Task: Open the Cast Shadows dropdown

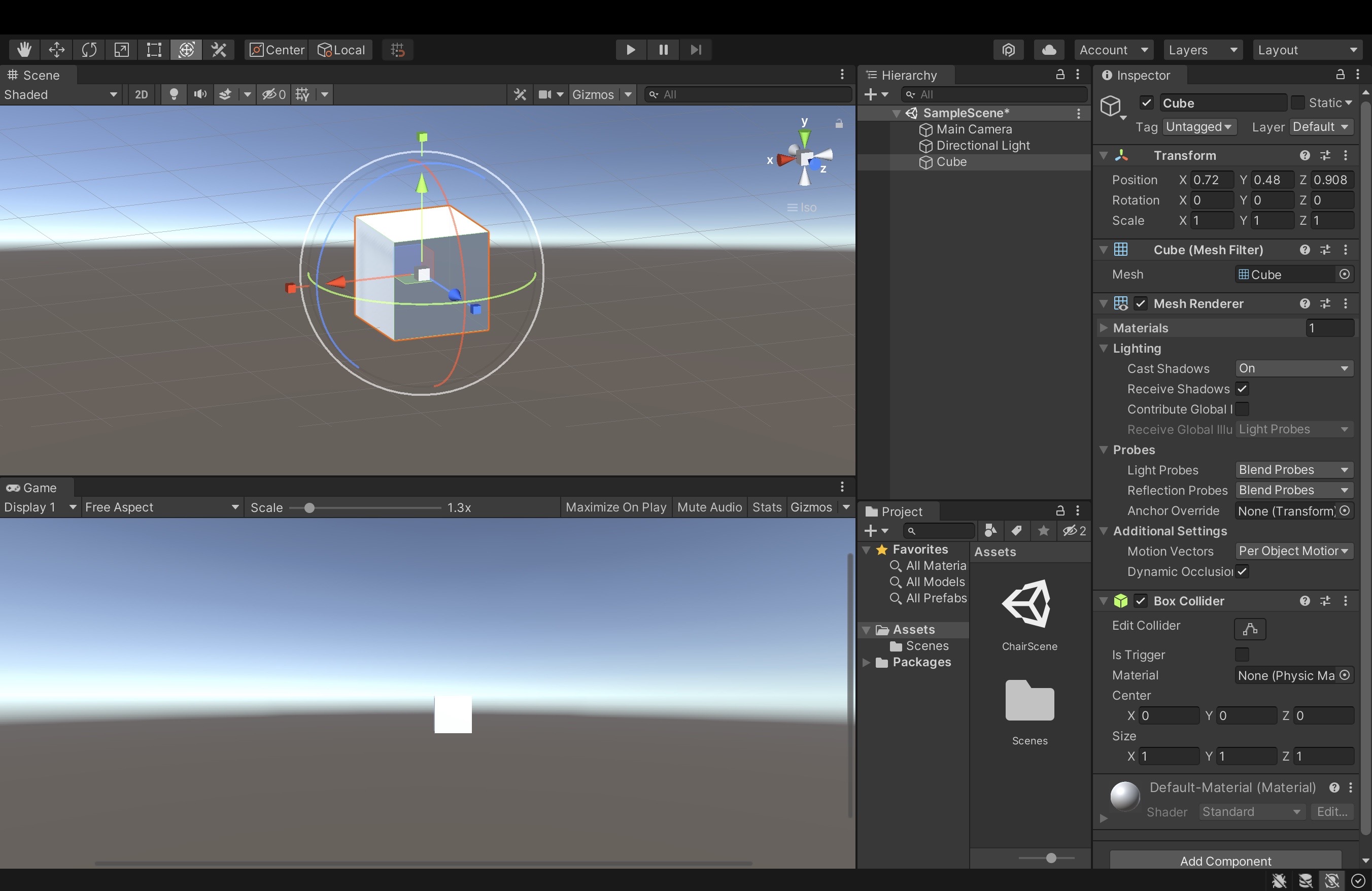Action: point(1293,368)
